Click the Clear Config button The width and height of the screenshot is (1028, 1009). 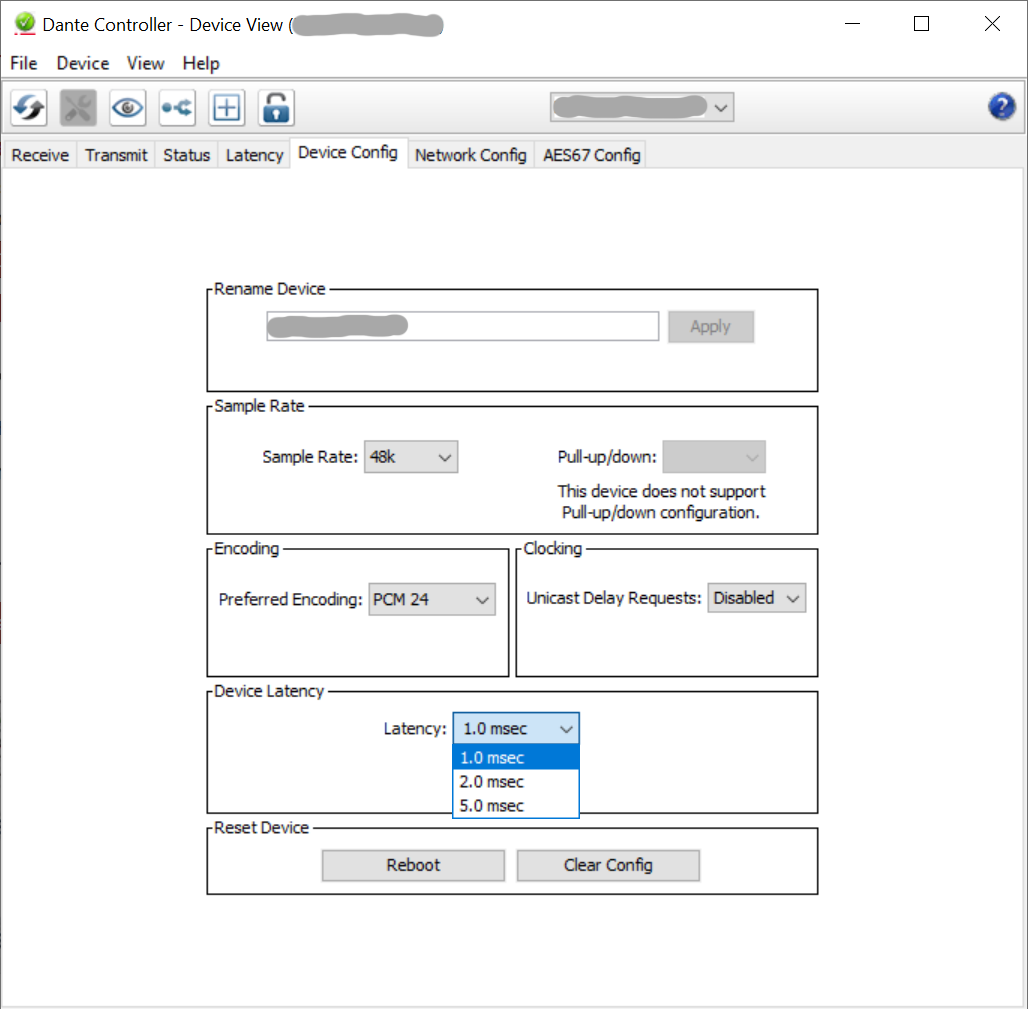click(x=608, y=865)
